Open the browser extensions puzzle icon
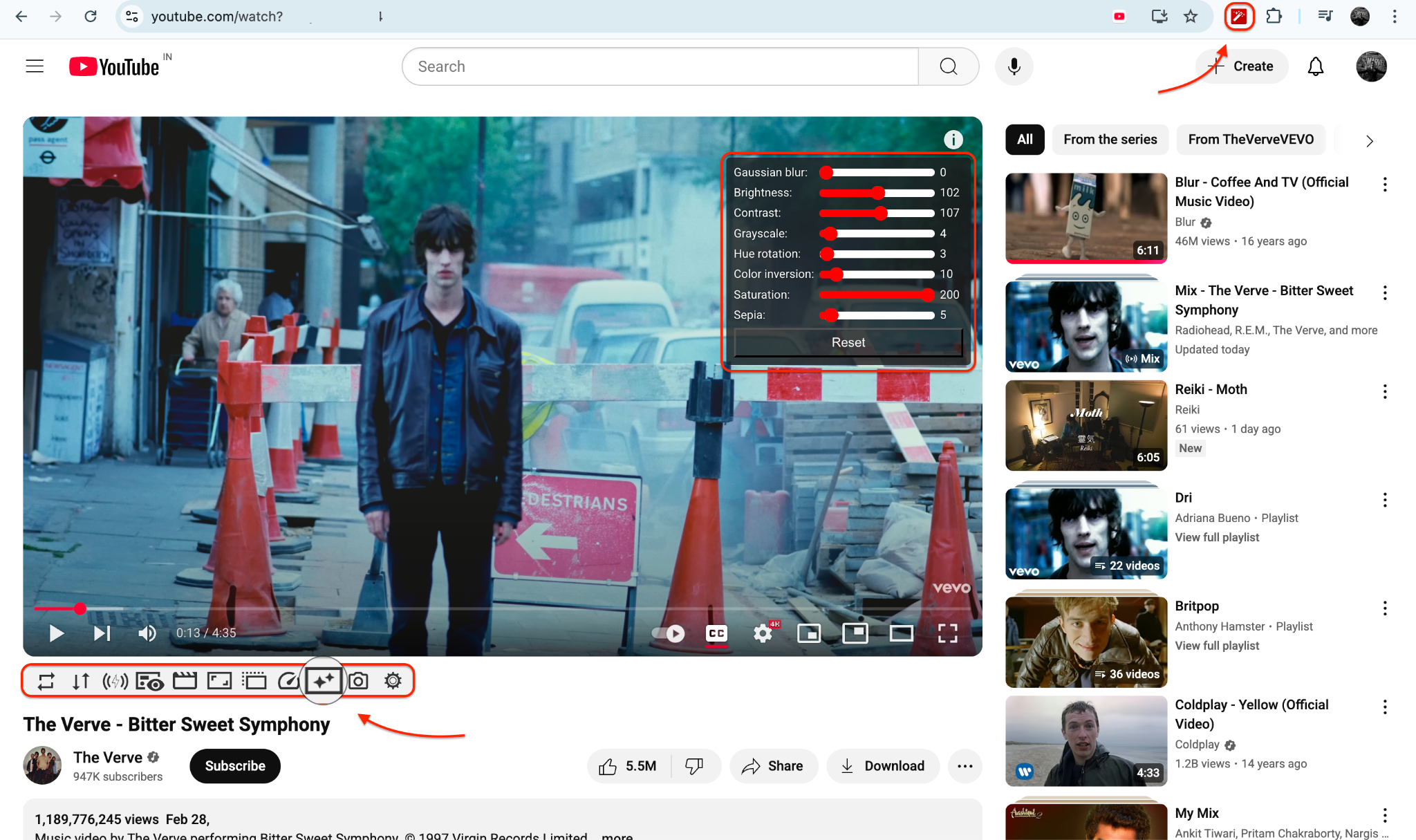 (1274, 17)
